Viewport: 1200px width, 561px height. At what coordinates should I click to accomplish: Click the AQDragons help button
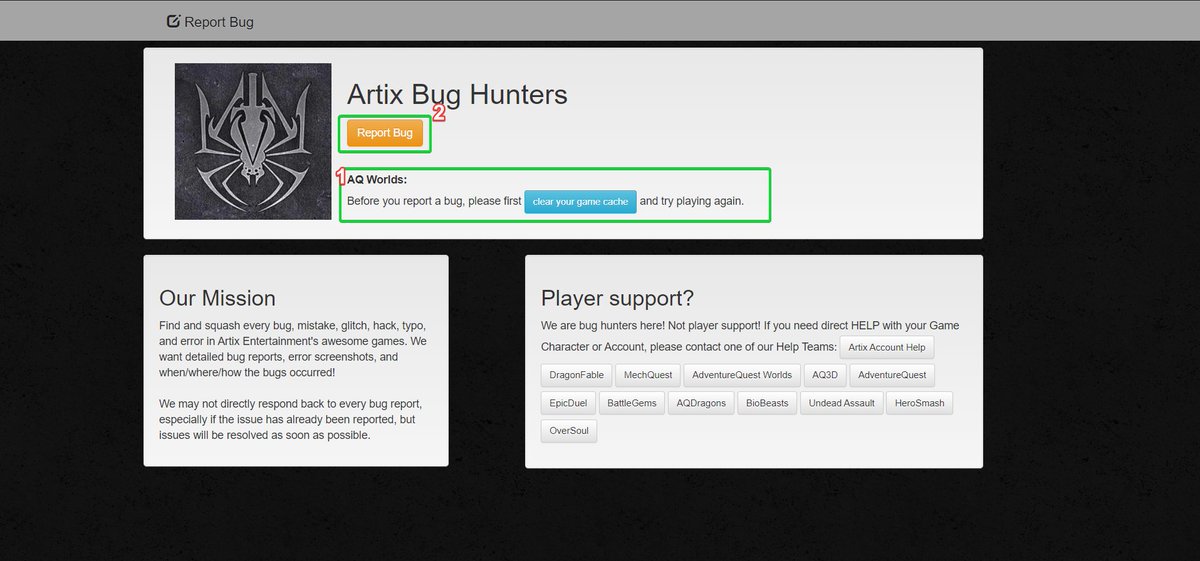(x=703, y=403)
